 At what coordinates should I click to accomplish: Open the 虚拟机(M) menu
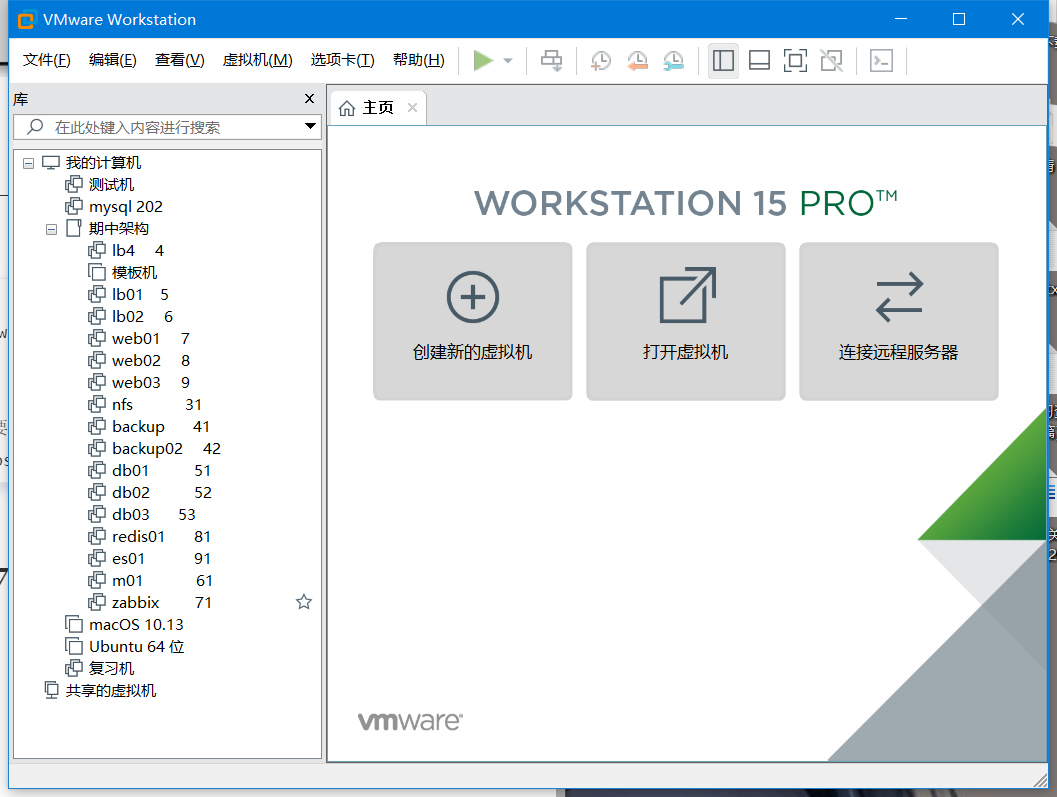pyautogui.click(x=258, y=60)
